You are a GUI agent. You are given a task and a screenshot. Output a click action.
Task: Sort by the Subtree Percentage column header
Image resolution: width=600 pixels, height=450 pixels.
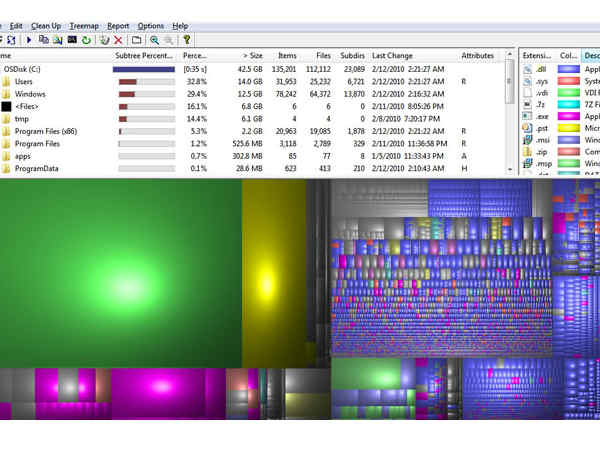pyautogui.click(x=144, y=56)
